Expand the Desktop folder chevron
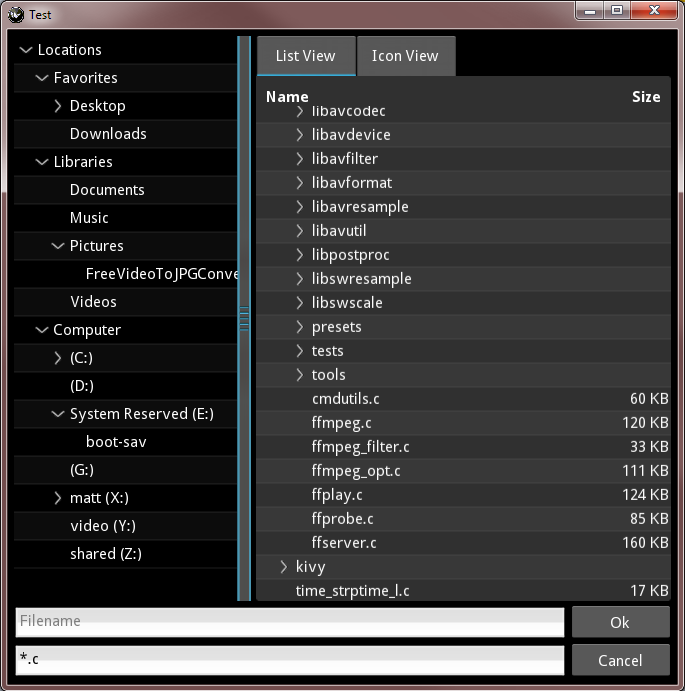Screen dimensions: 685x691 point(58,106)
